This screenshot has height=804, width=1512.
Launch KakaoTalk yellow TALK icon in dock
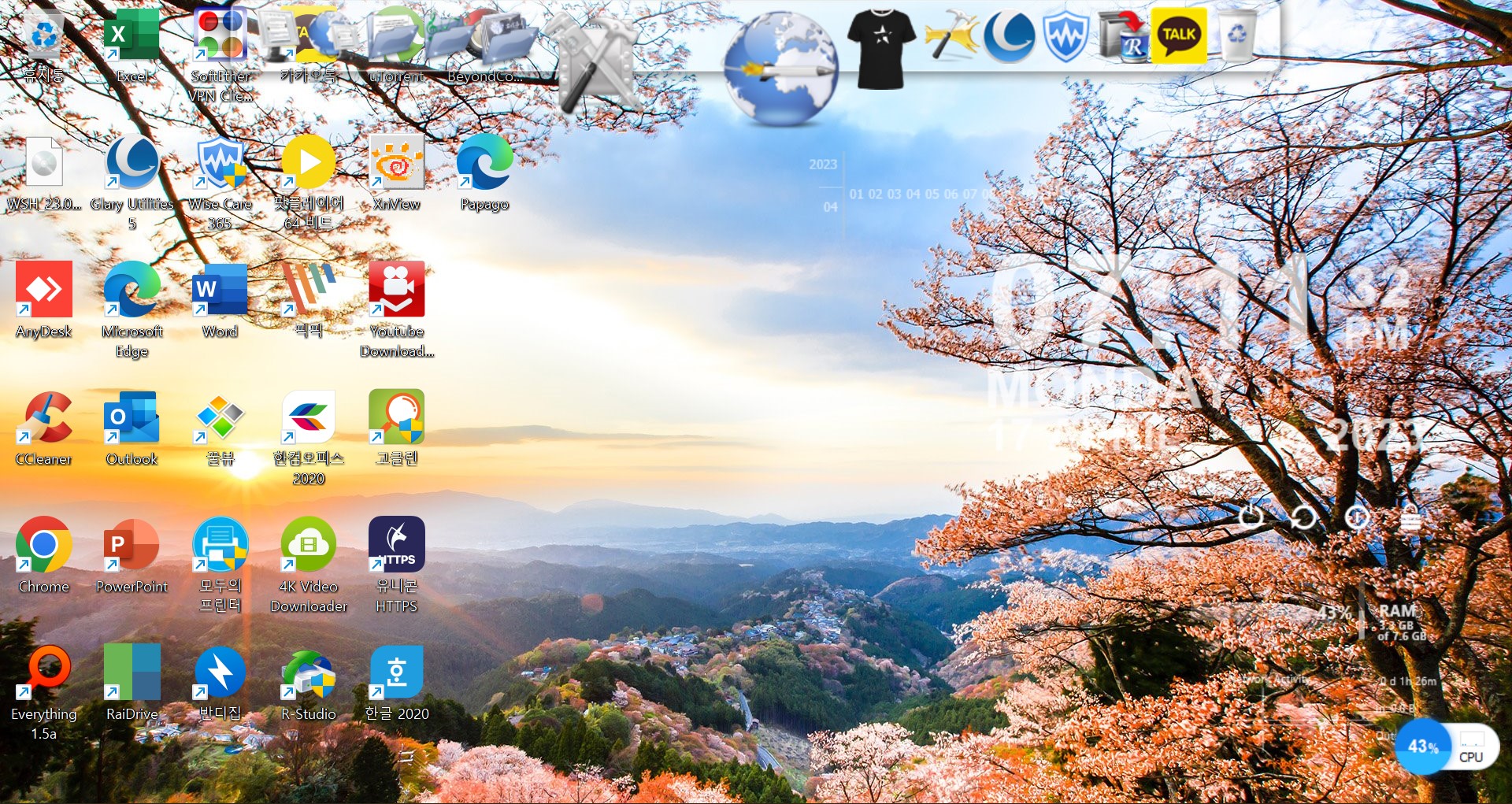coord(1179,35)
